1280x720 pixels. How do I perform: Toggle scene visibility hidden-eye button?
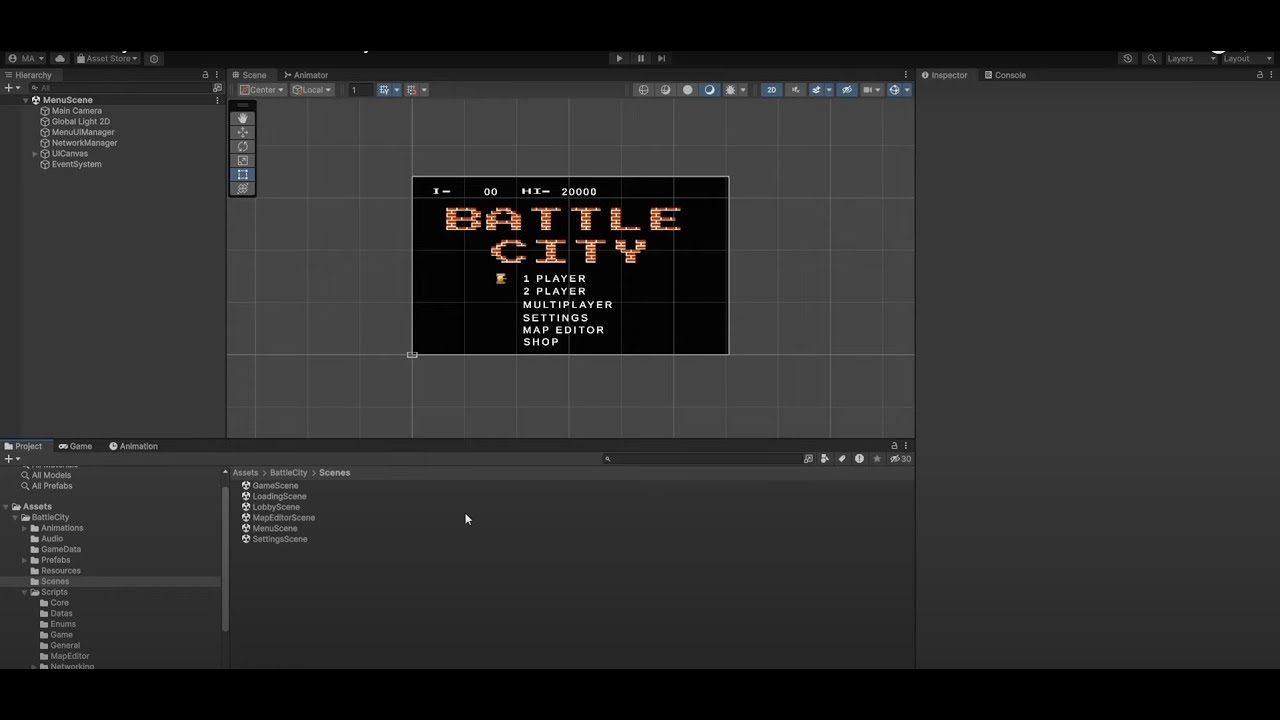point(847,89)
